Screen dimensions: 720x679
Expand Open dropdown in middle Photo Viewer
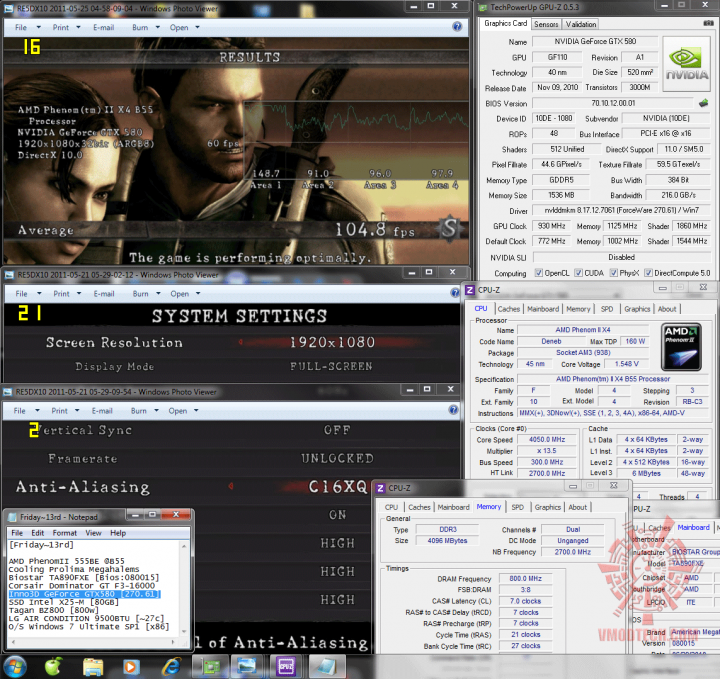pyautogui.click(x=198, y=293)
